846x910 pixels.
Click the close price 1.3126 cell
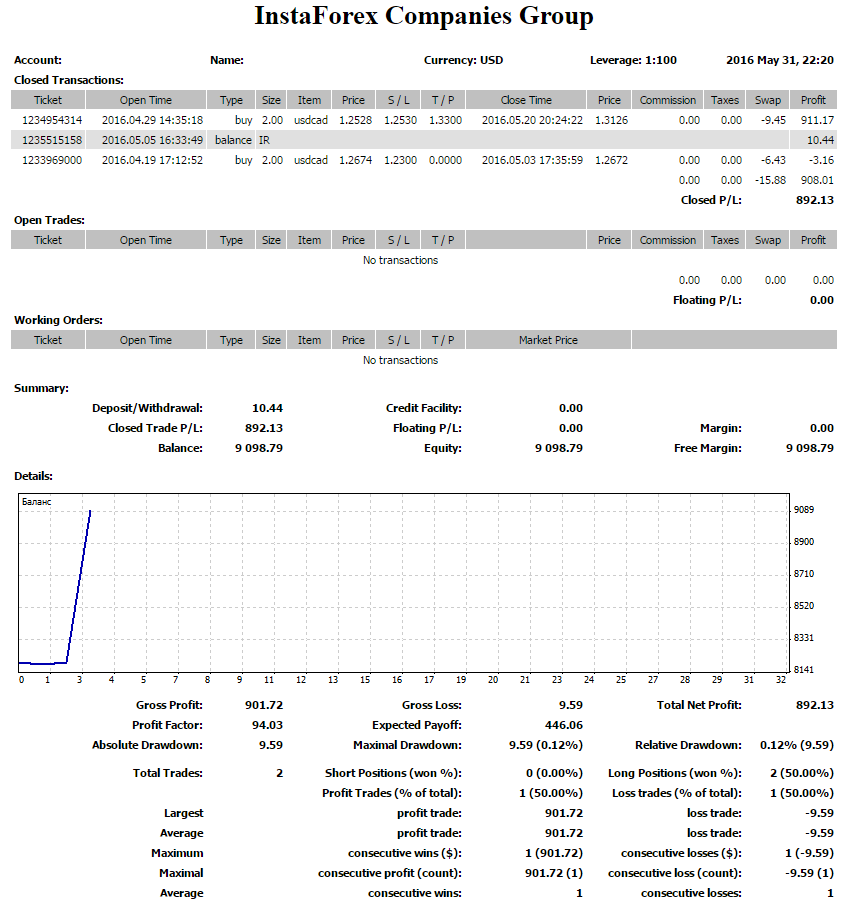coord(611,120)
